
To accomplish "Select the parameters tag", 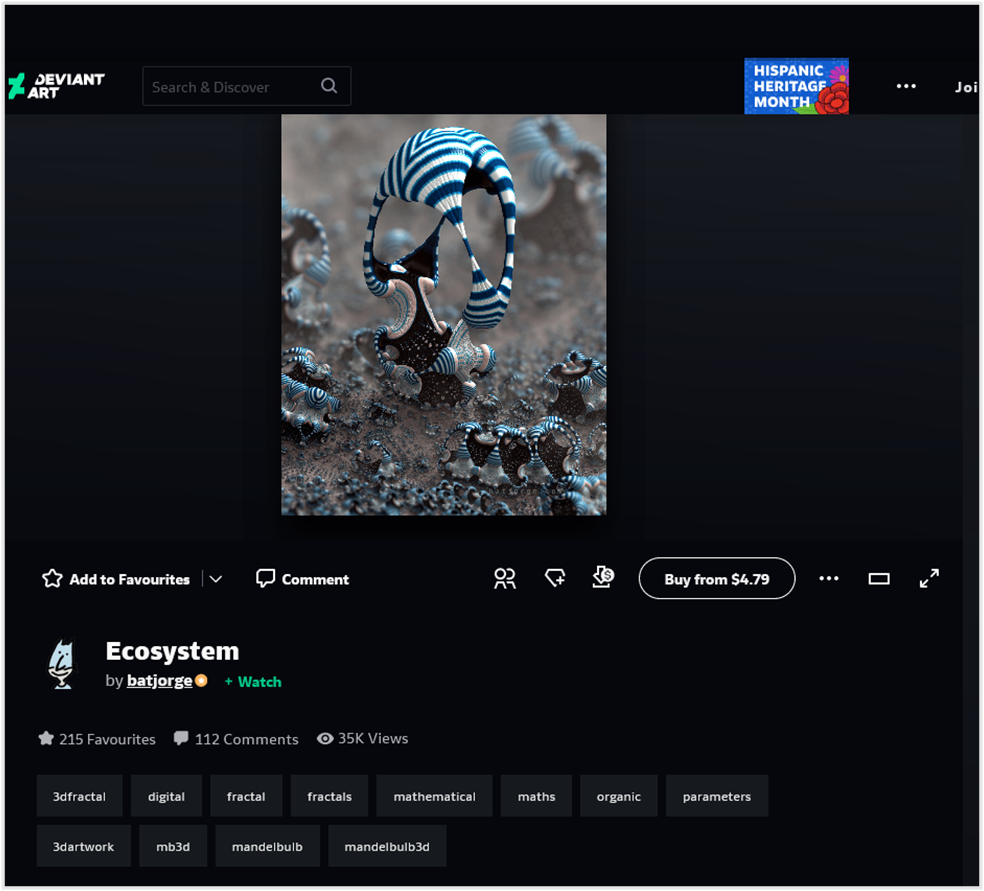I will coord(717,796).
